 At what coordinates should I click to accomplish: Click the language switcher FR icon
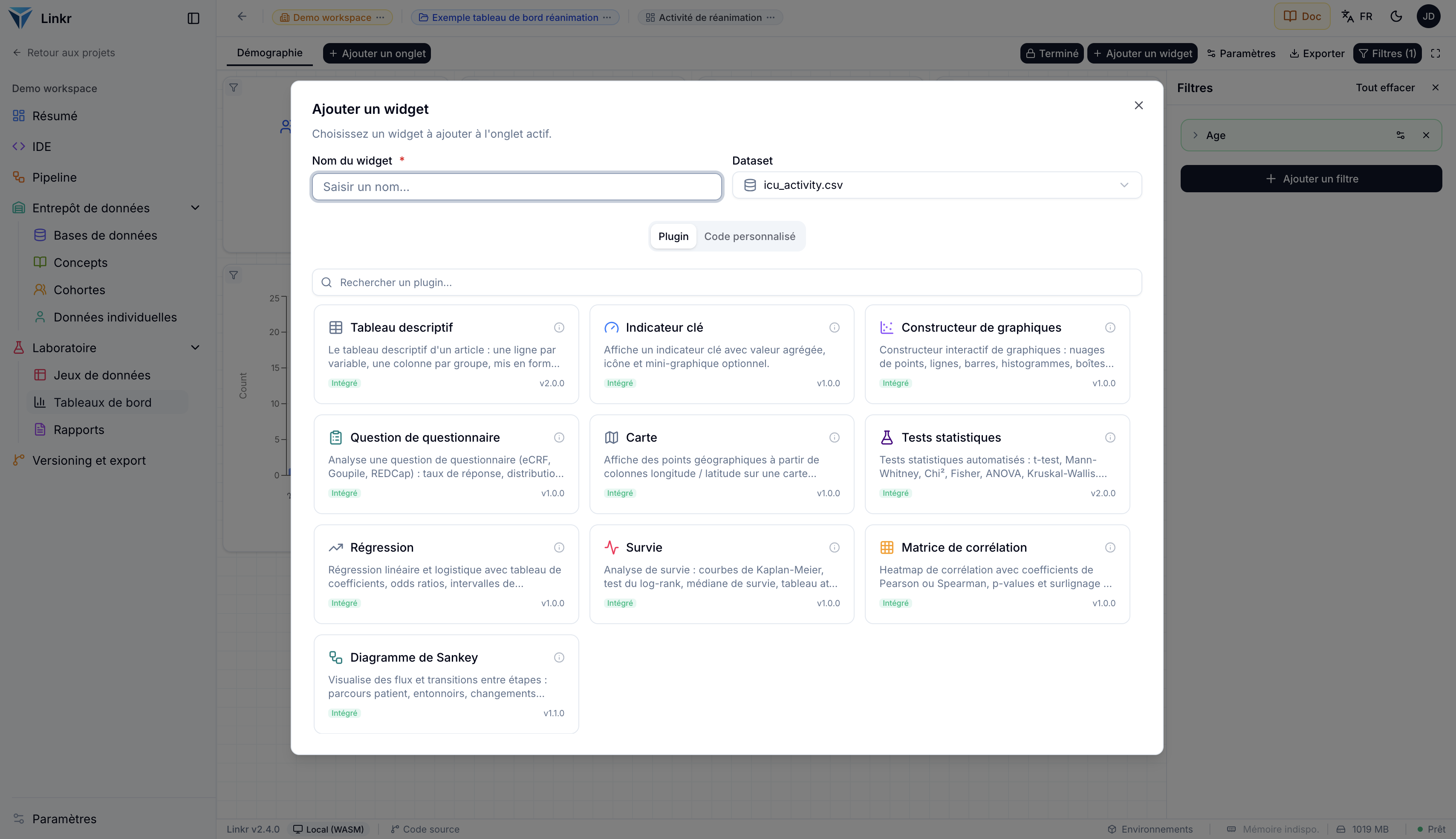coord(1357,17)
